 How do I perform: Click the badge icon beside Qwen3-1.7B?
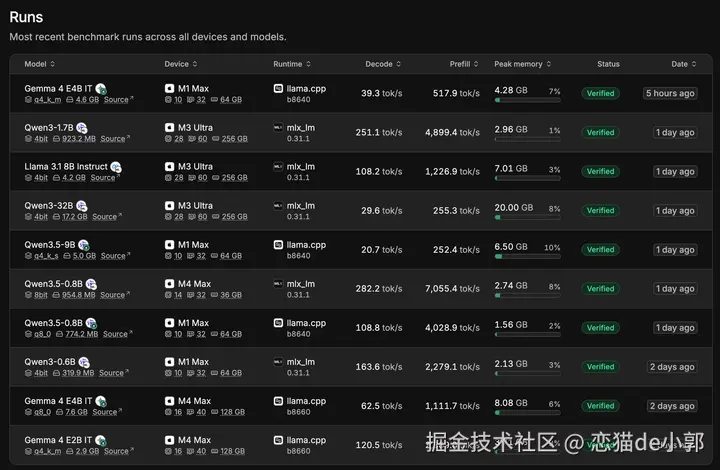pyautogui.click(x=82, y=128)
